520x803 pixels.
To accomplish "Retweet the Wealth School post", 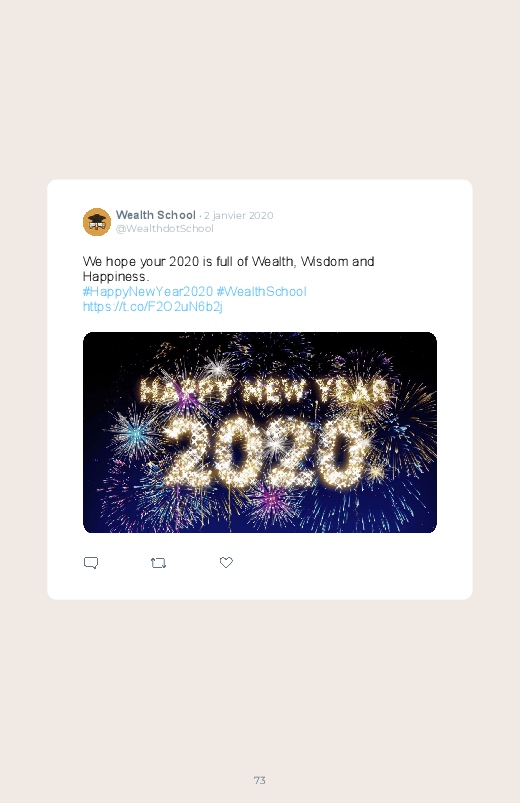I will pos(158,563).
